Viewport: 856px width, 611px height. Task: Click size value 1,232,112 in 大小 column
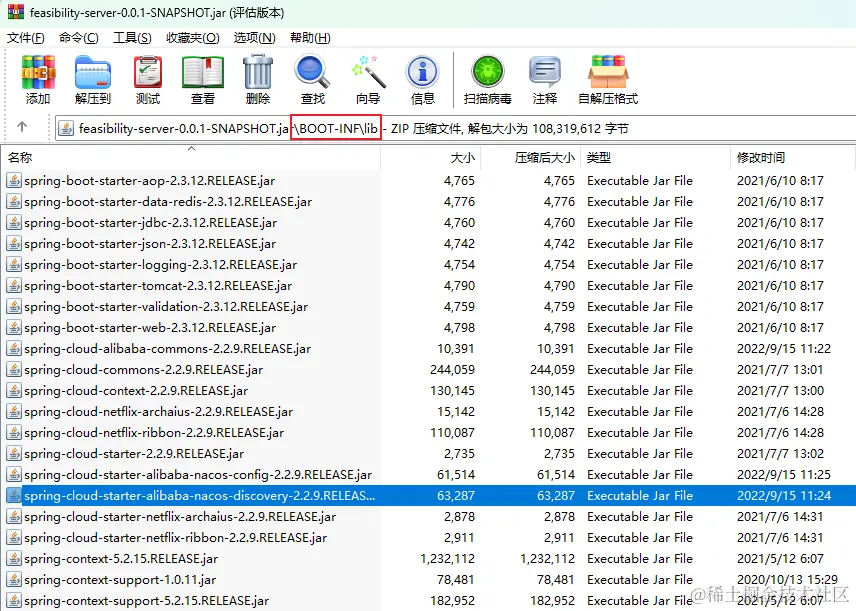448,559
